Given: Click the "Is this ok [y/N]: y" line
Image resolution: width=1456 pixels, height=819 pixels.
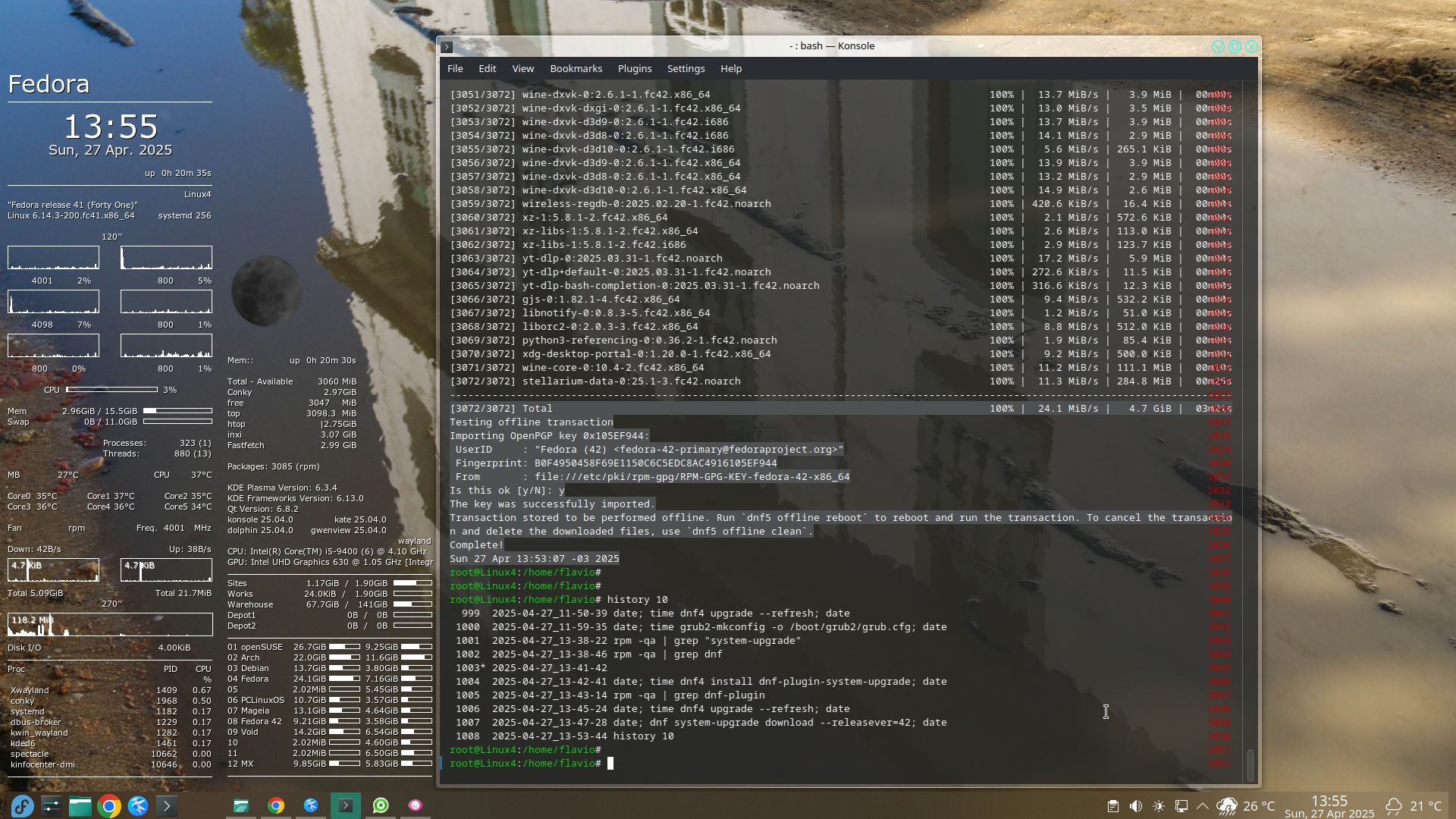Looking at the screenshot, I should click(507, 491).
